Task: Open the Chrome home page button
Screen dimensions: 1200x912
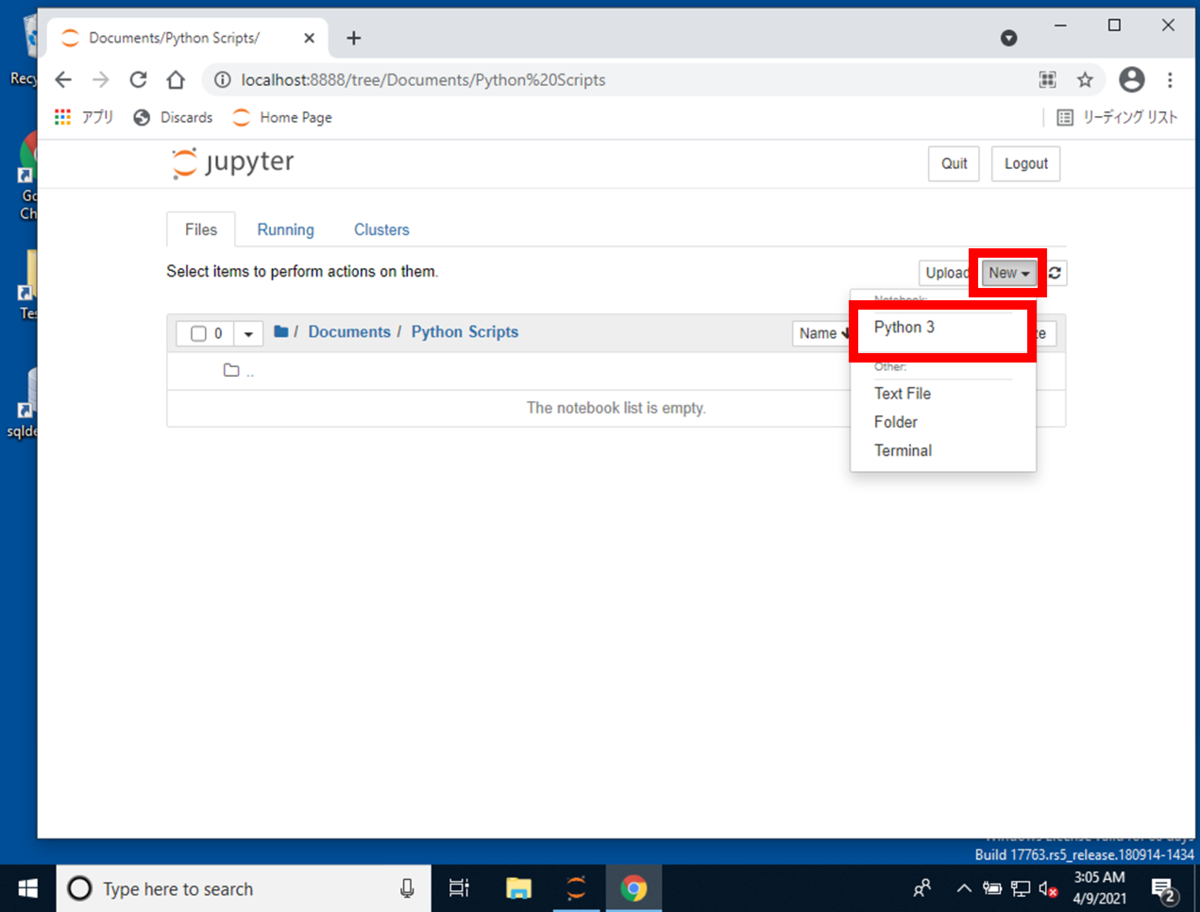Action: pos(176,80)
